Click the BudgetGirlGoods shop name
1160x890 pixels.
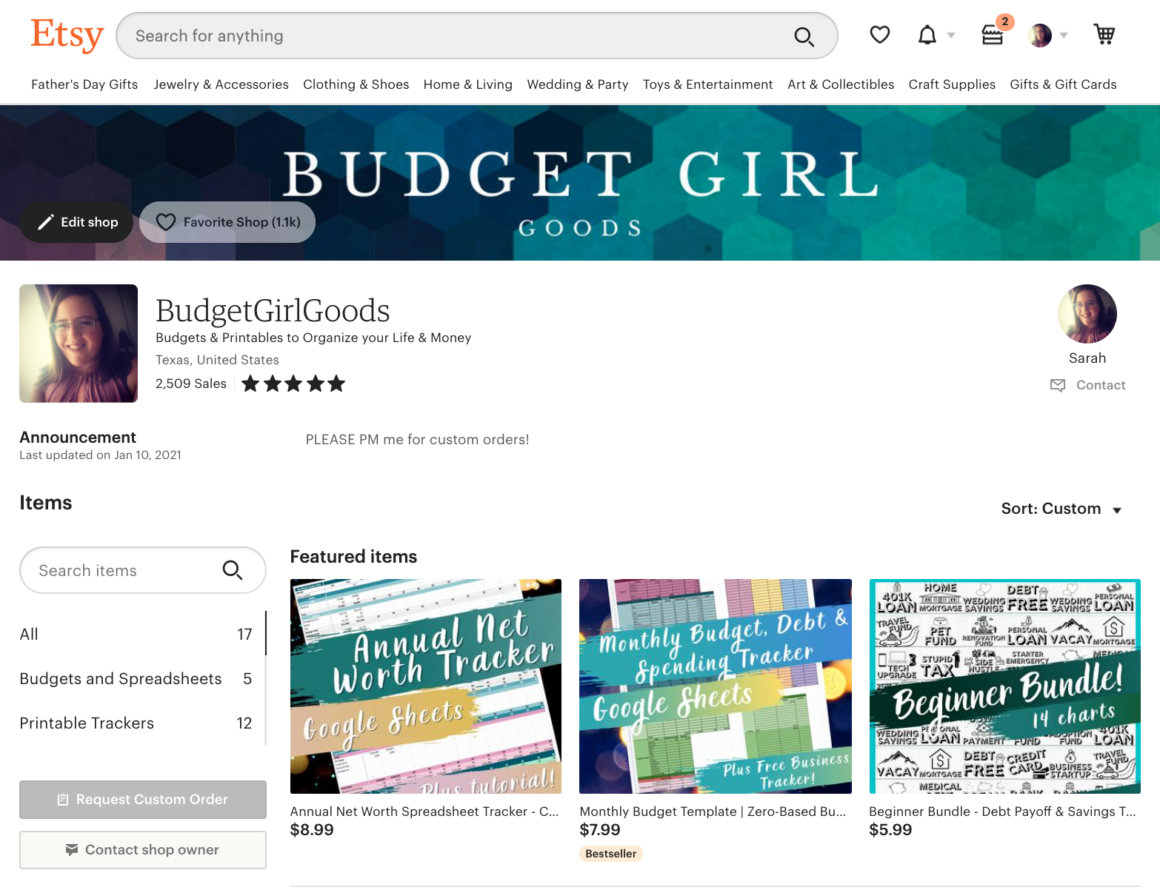272,311
